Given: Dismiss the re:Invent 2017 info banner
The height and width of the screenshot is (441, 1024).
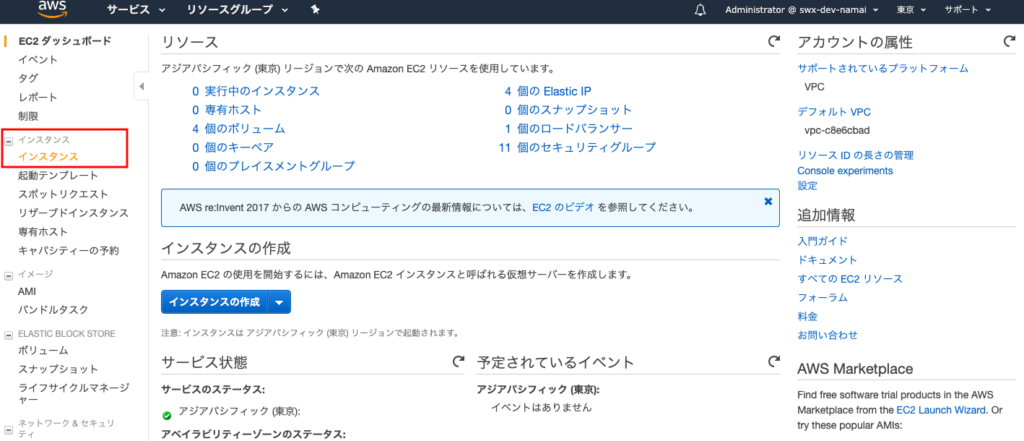Looking at the screenshot, I should coord(768,201).
